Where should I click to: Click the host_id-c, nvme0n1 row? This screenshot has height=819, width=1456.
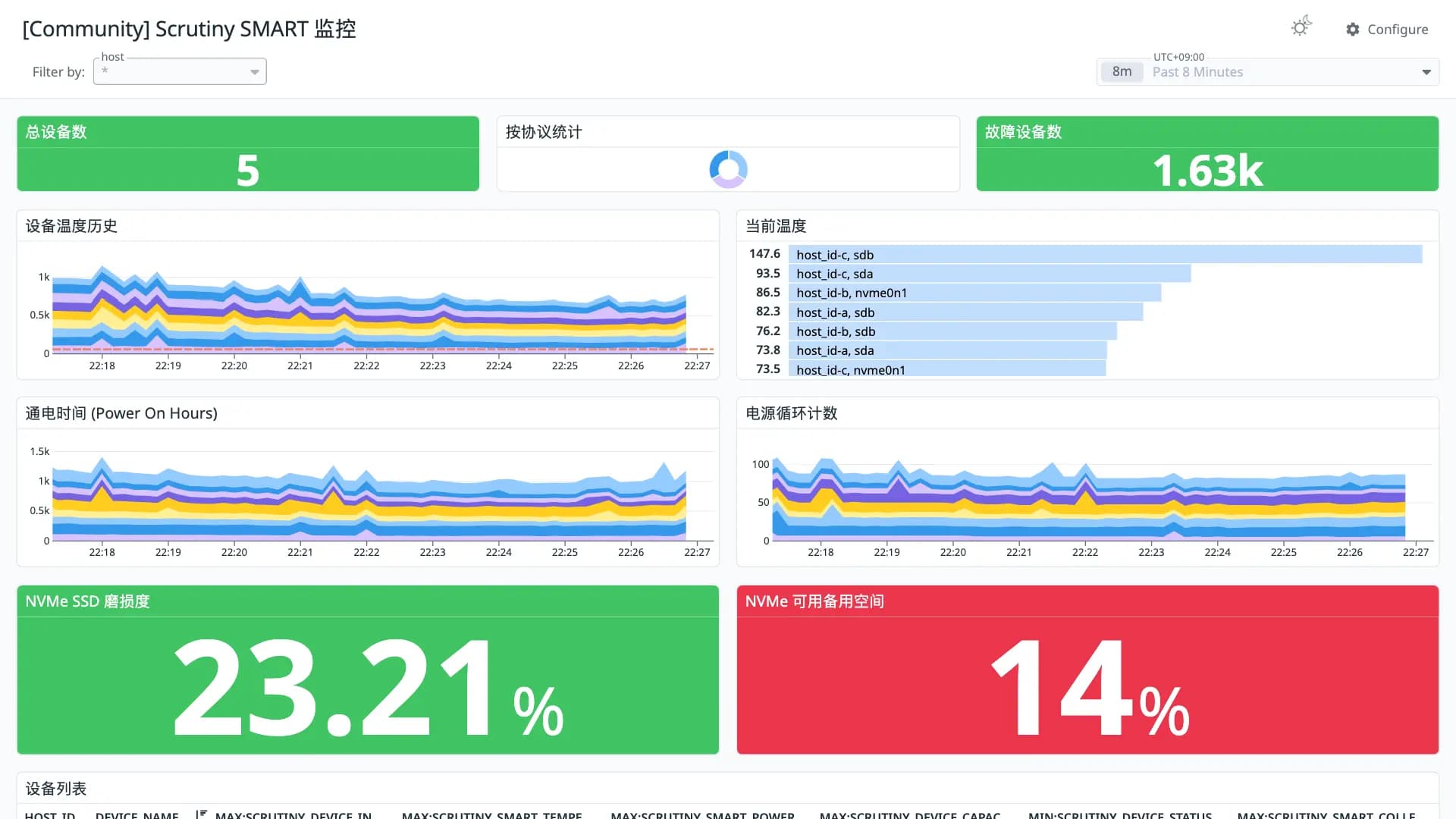tap(947, 369)
